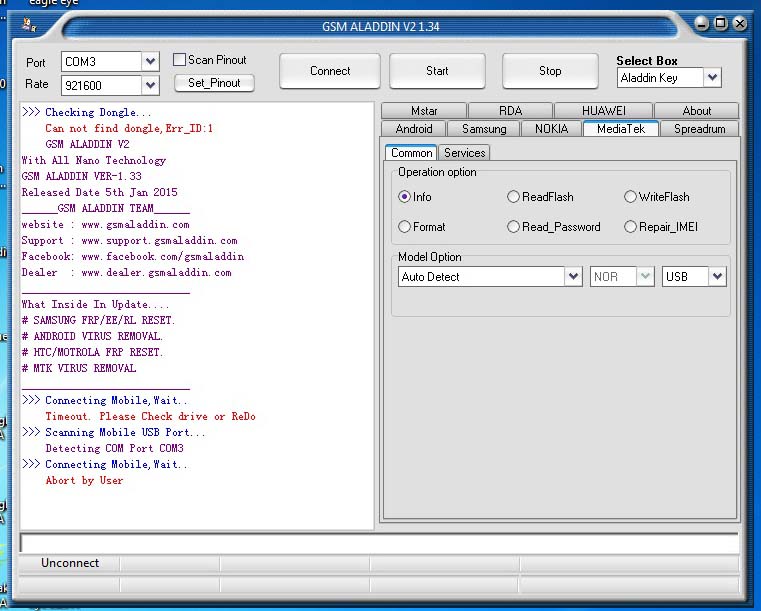Viewport: 761px width, 611px height.
Task: Click log line '# ANDROID VIRUS REMOVAL.'
Action: tap(92, 336)
